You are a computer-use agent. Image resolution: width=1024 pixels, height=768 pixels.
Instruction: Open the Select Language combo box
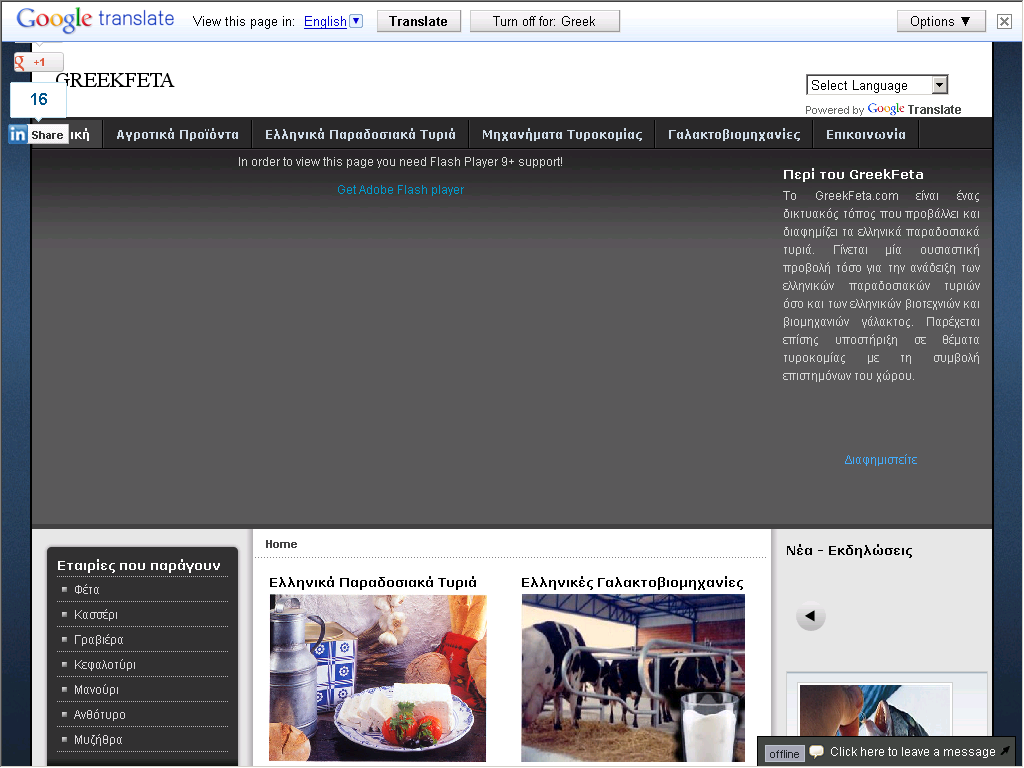pyautogui.click(x=876, y=85)
